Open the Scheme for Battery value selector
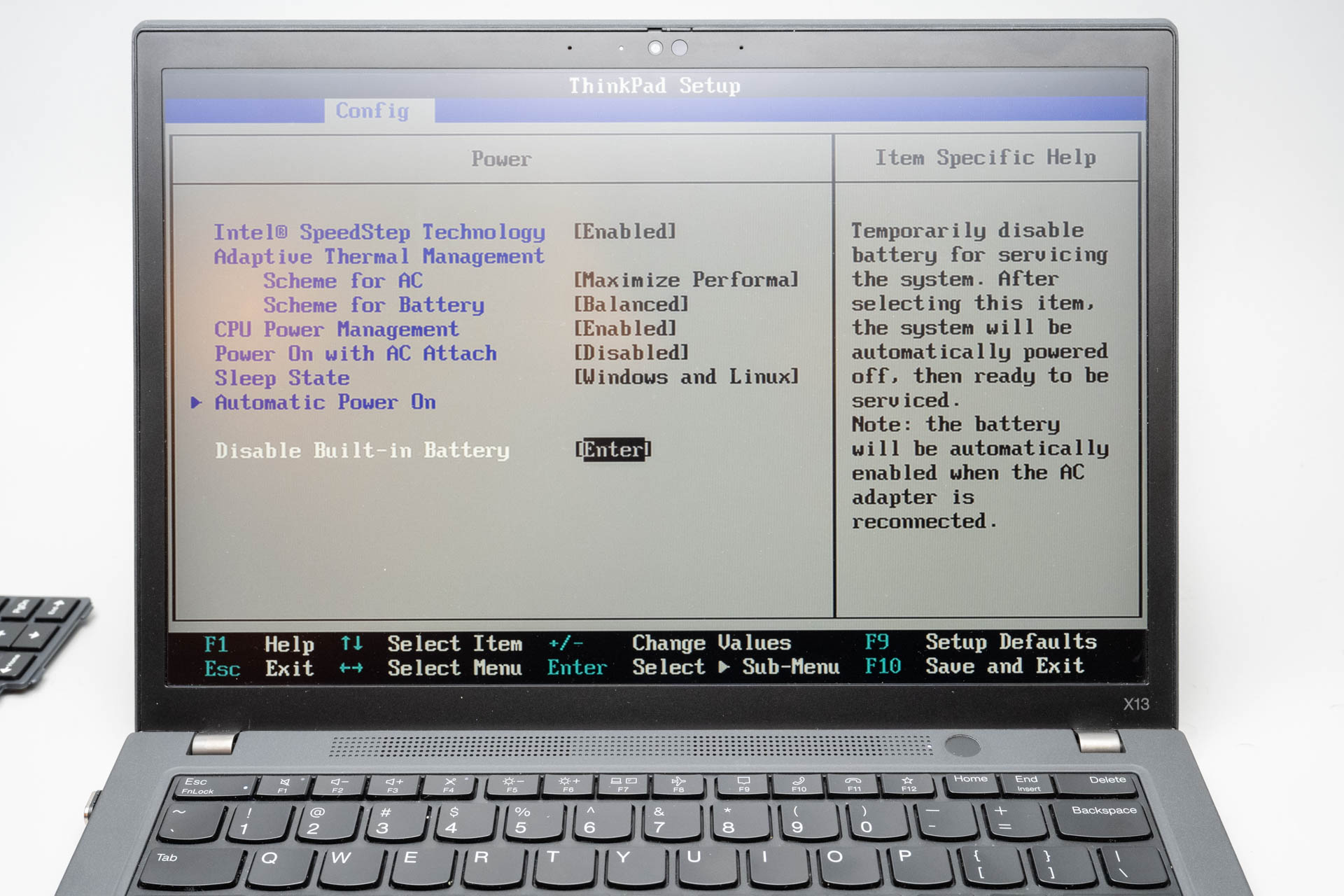This screenshot has height=896, width=1344. tap(629, 304)
